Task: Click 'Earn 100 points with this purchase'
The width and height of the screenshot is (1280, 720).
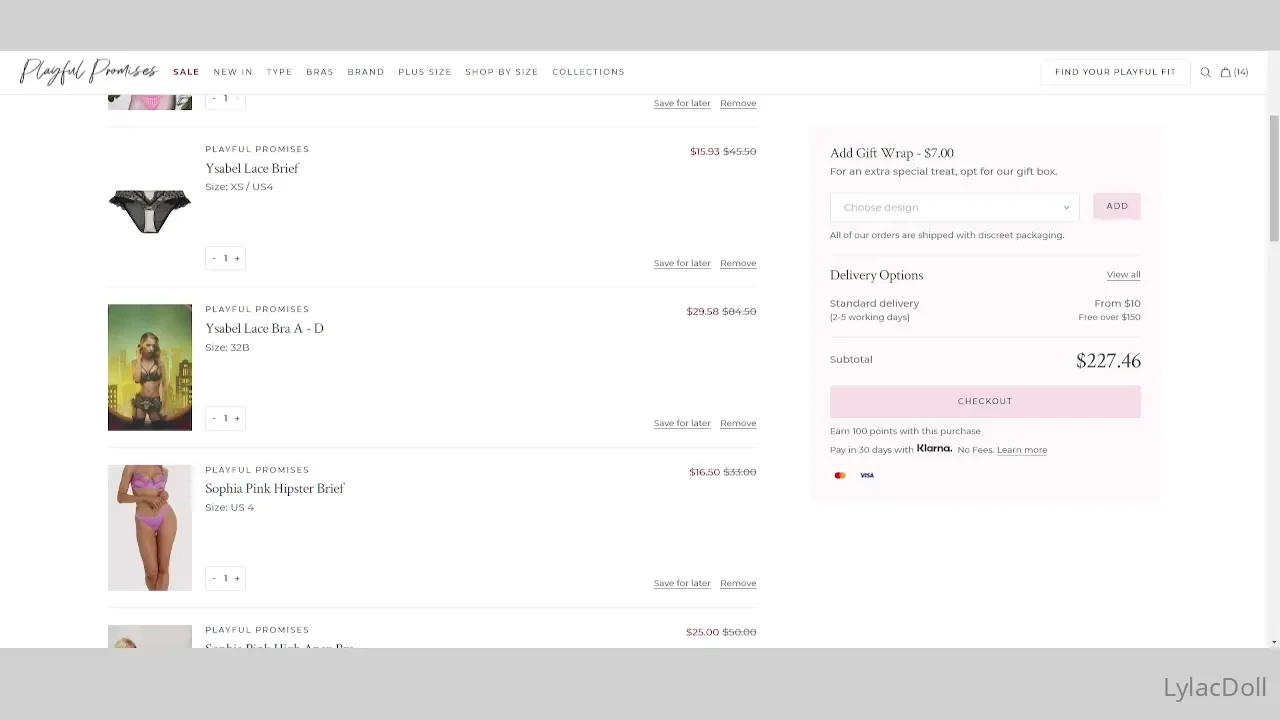Action: tap(905, 431)
